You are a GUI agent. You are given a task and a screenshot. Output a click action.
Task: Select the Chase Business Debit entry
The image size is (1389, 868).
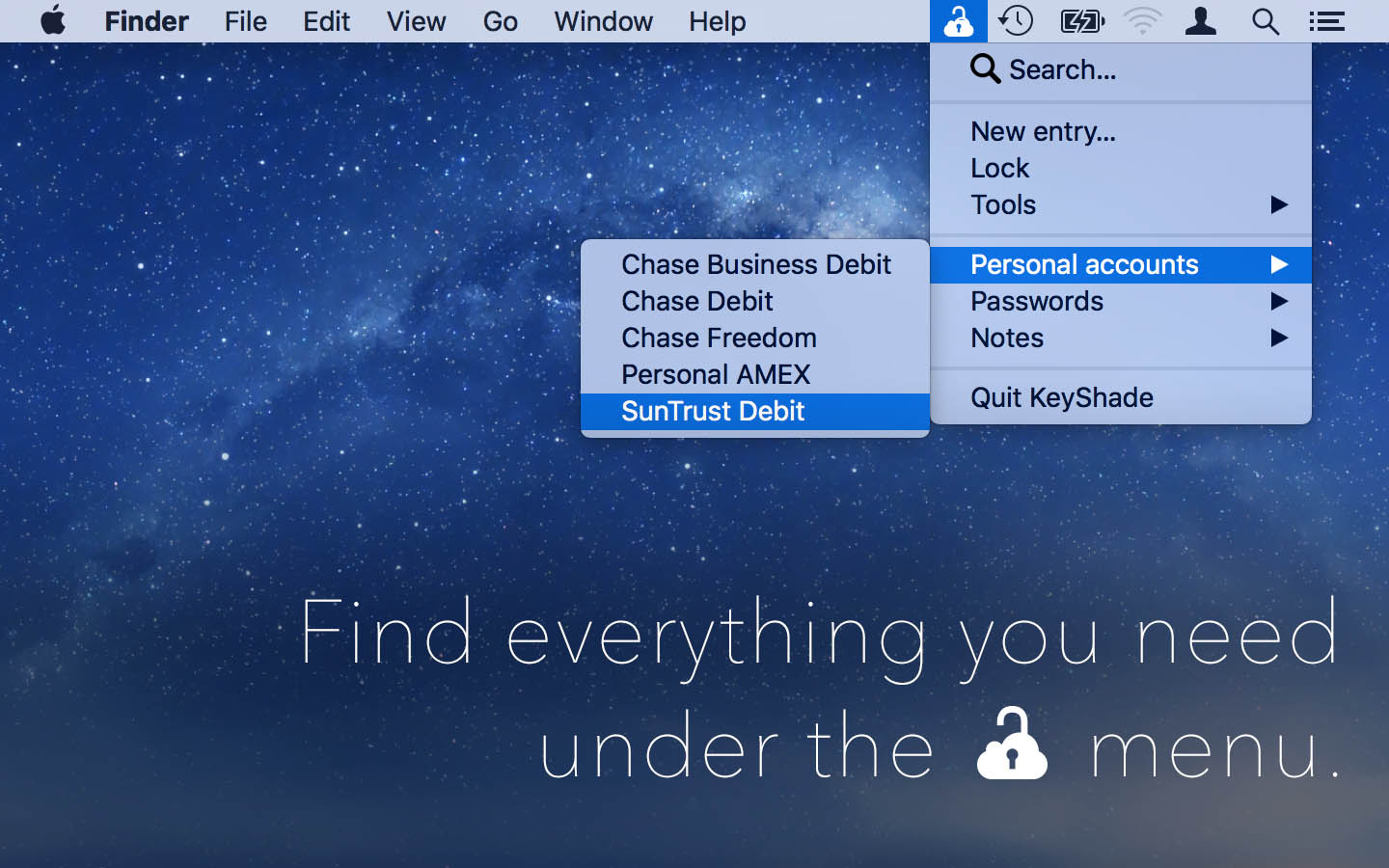[755, 264]
